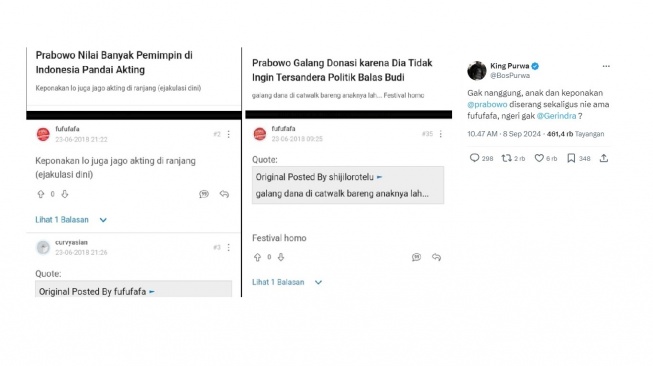Reply to the Festival homo post
This screenshot has height=366, width=653.
tap(436, 257)
